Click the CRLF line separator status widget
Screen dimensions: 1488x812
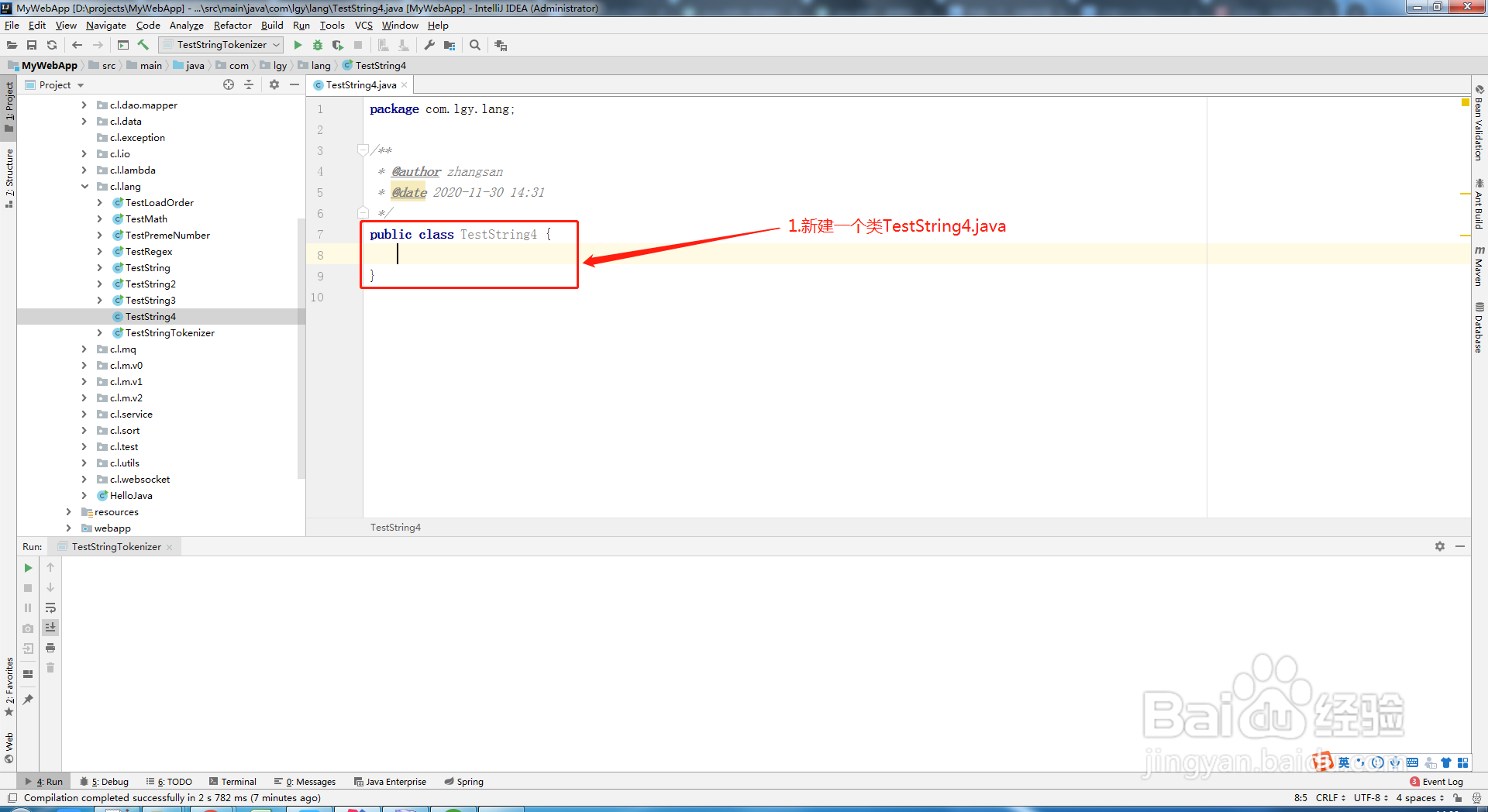click(1330, 797)
